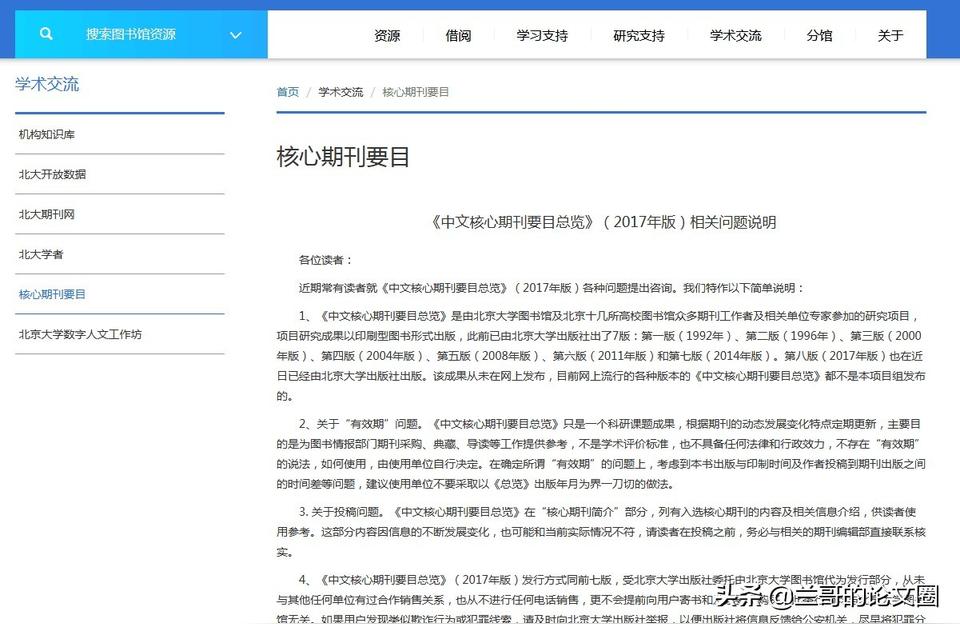Go to 首页 in the breadcrumb
960x624 pixels.
click(x=288, y=92)
